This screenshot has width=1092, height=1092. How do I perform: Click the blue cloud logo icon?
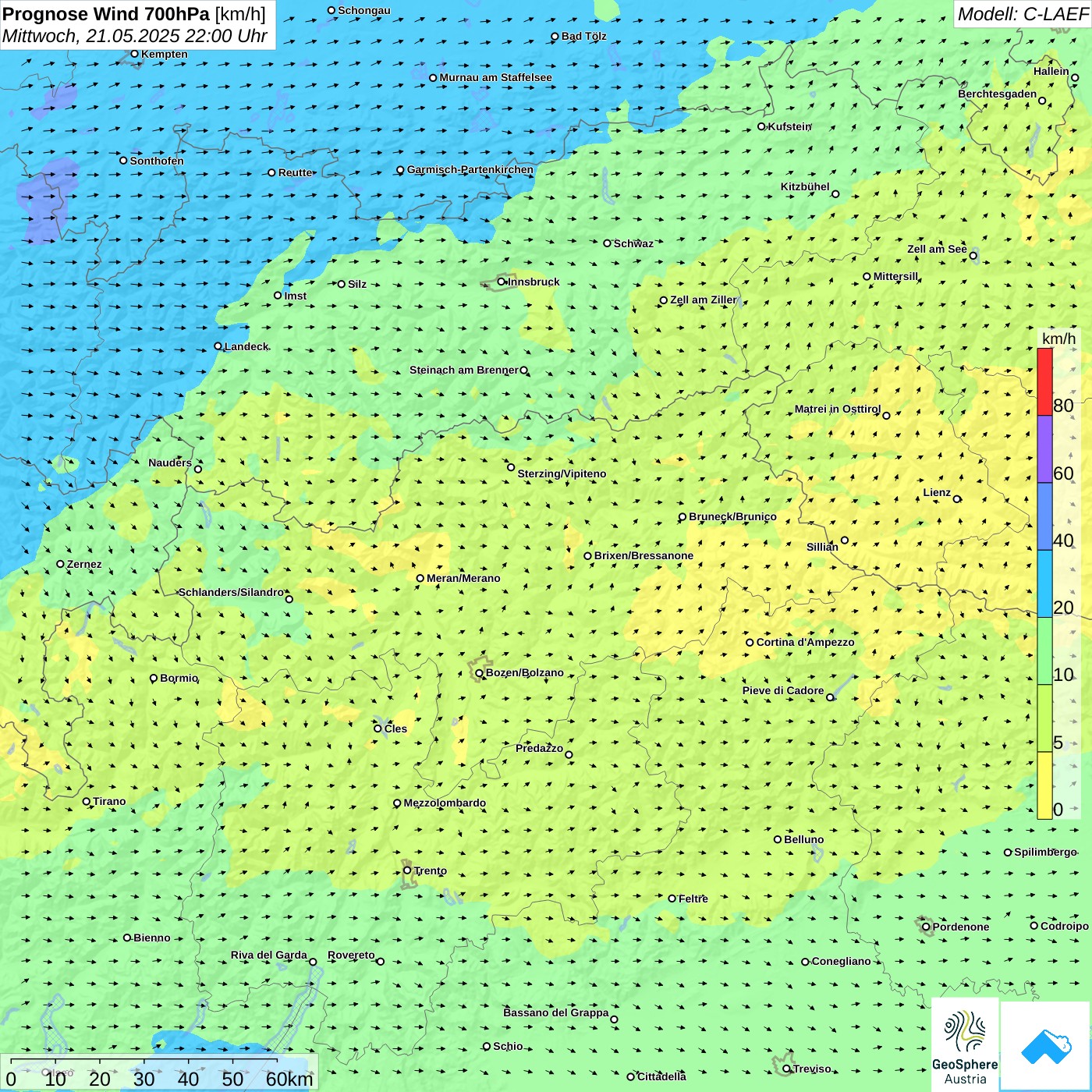(1045, 1046)
